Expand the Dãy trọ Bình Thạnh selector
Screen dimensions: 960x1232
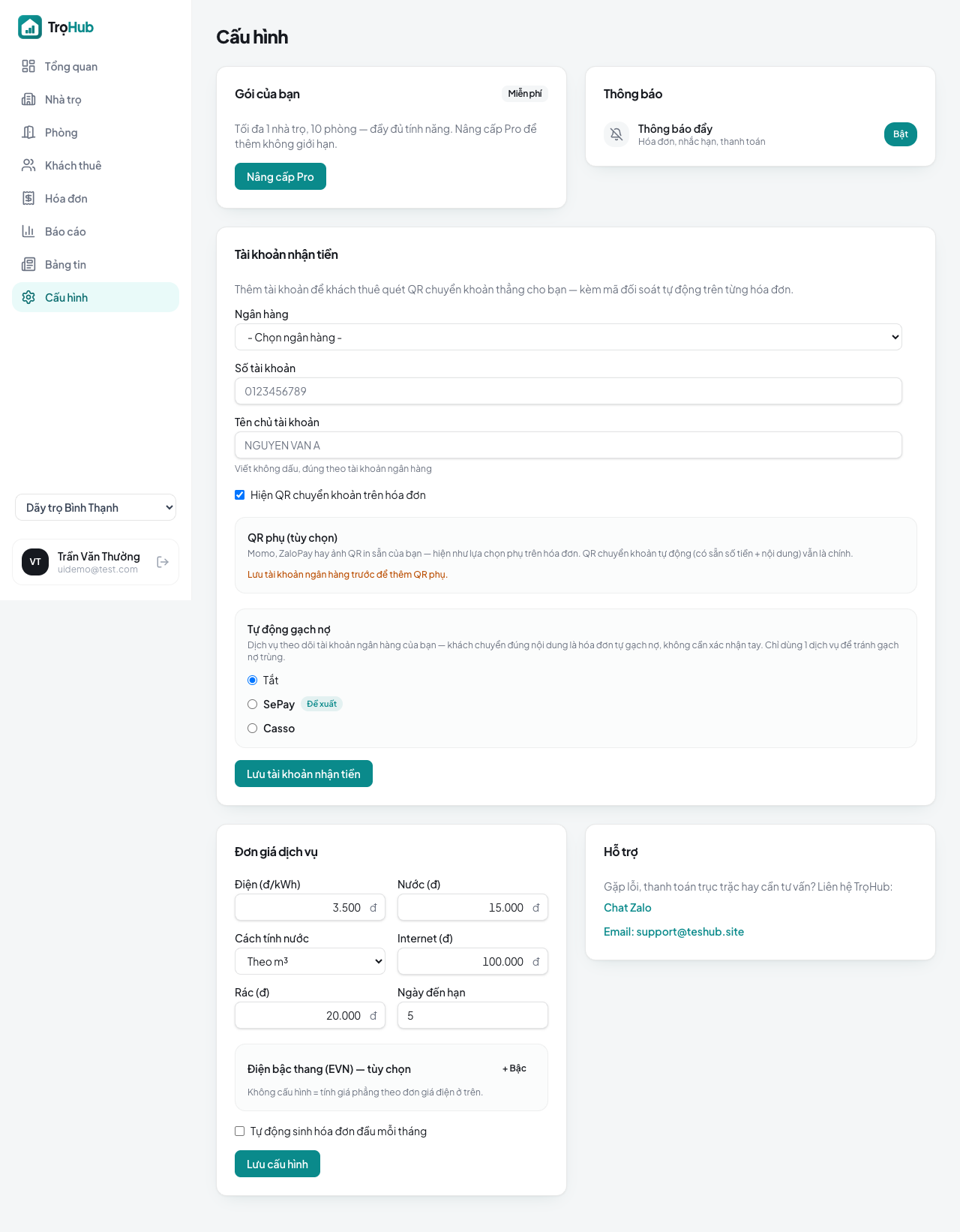coord(96,507)
